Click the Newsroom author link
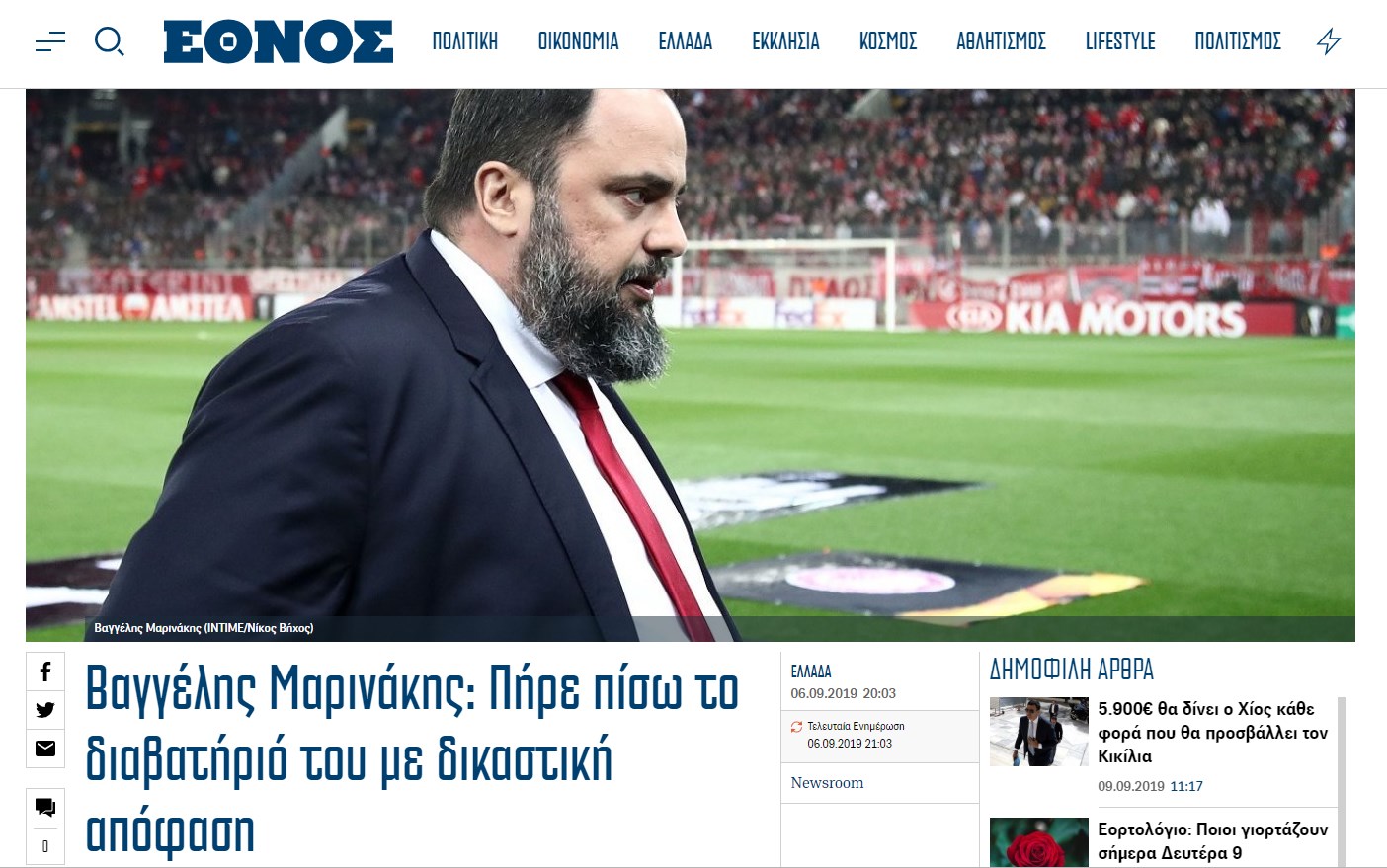The image size is (1387, 868). tap(827, 783)
